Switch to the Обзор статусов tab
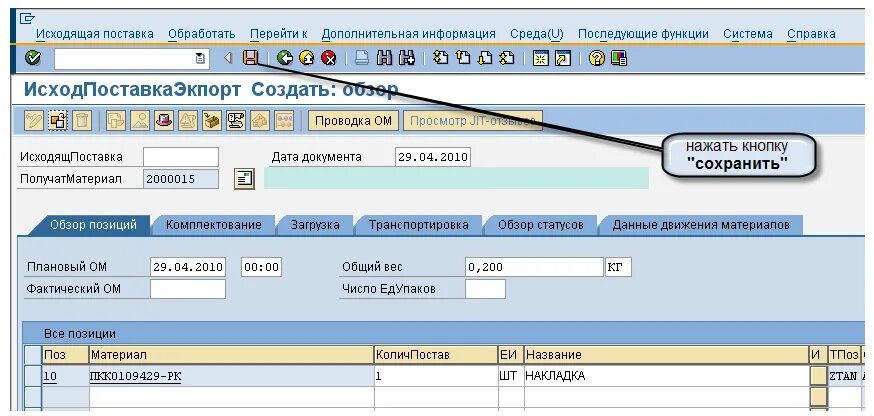The height and width of the screenshot is (416, 874). [x=541, y=225]
